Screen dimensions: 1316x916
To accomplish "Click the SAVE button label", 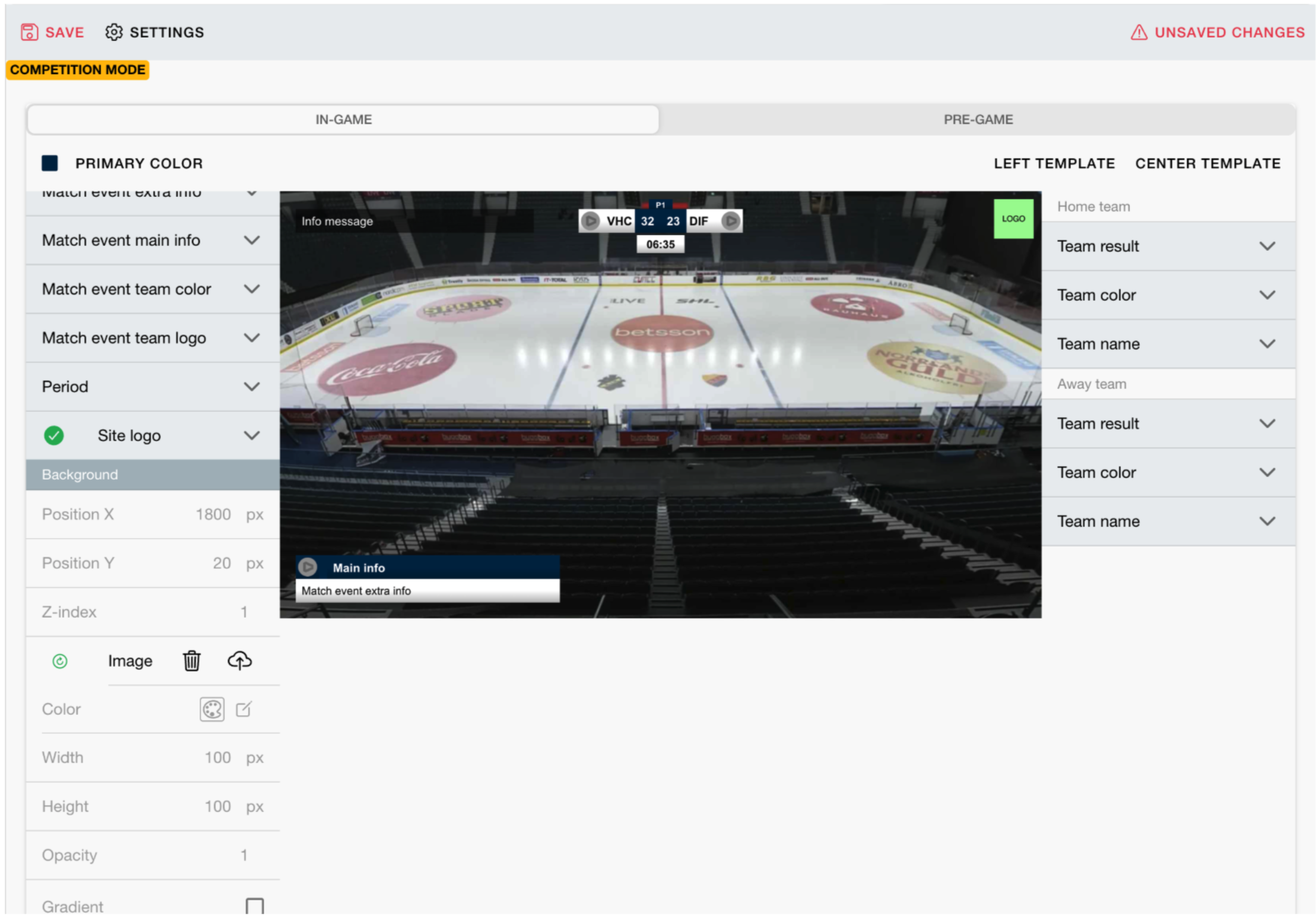I will coord(65,32).
